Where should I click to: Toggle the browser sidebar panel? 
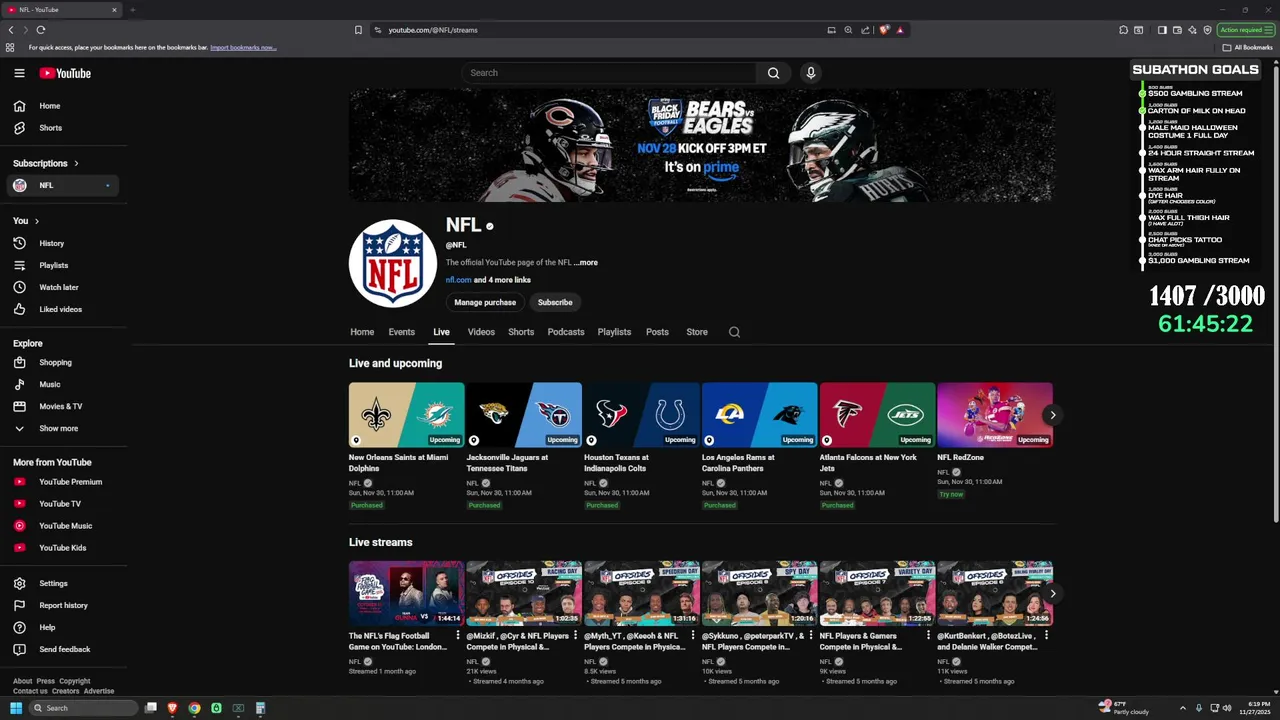1162,30
